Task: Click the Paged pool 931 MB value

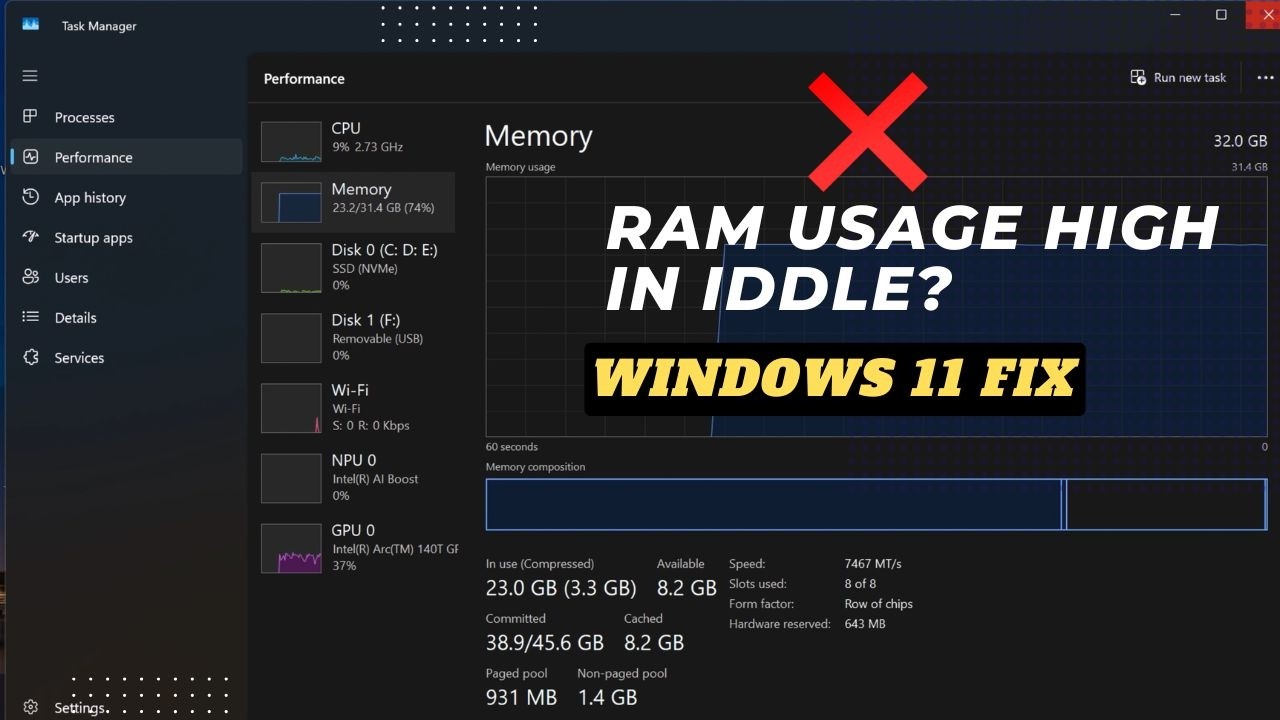Action: click(x=521, y=697)
